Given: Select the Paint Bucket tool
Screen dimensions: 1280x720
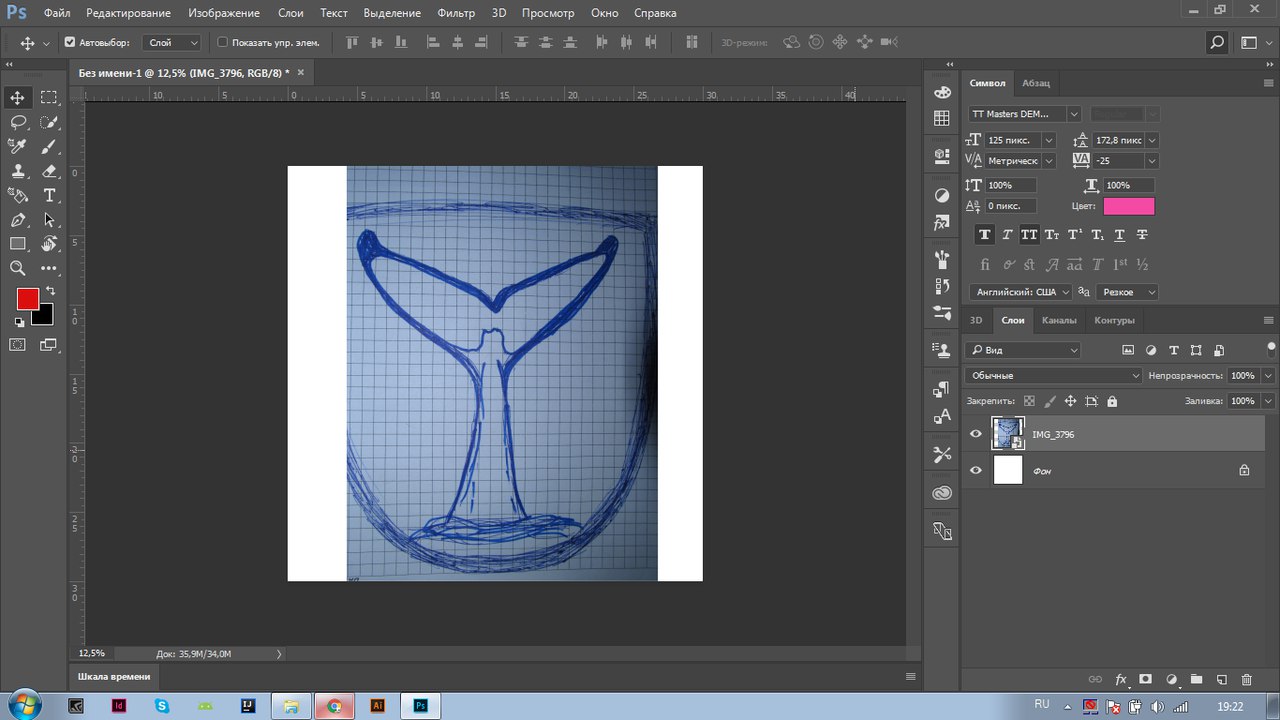Looking at the screenshot, I should click(x=18, y=195).
